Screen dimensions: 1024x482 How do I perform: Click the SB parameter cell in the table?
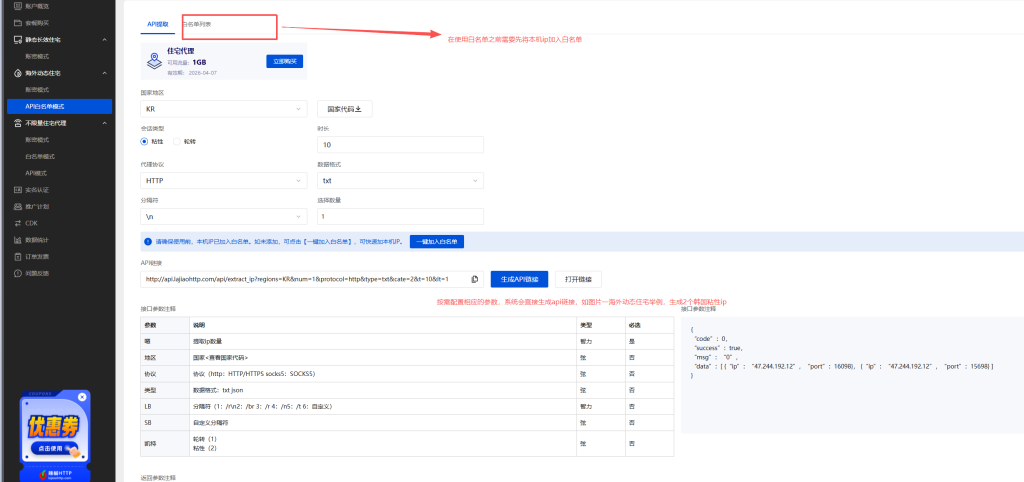(x=165, y=423)
